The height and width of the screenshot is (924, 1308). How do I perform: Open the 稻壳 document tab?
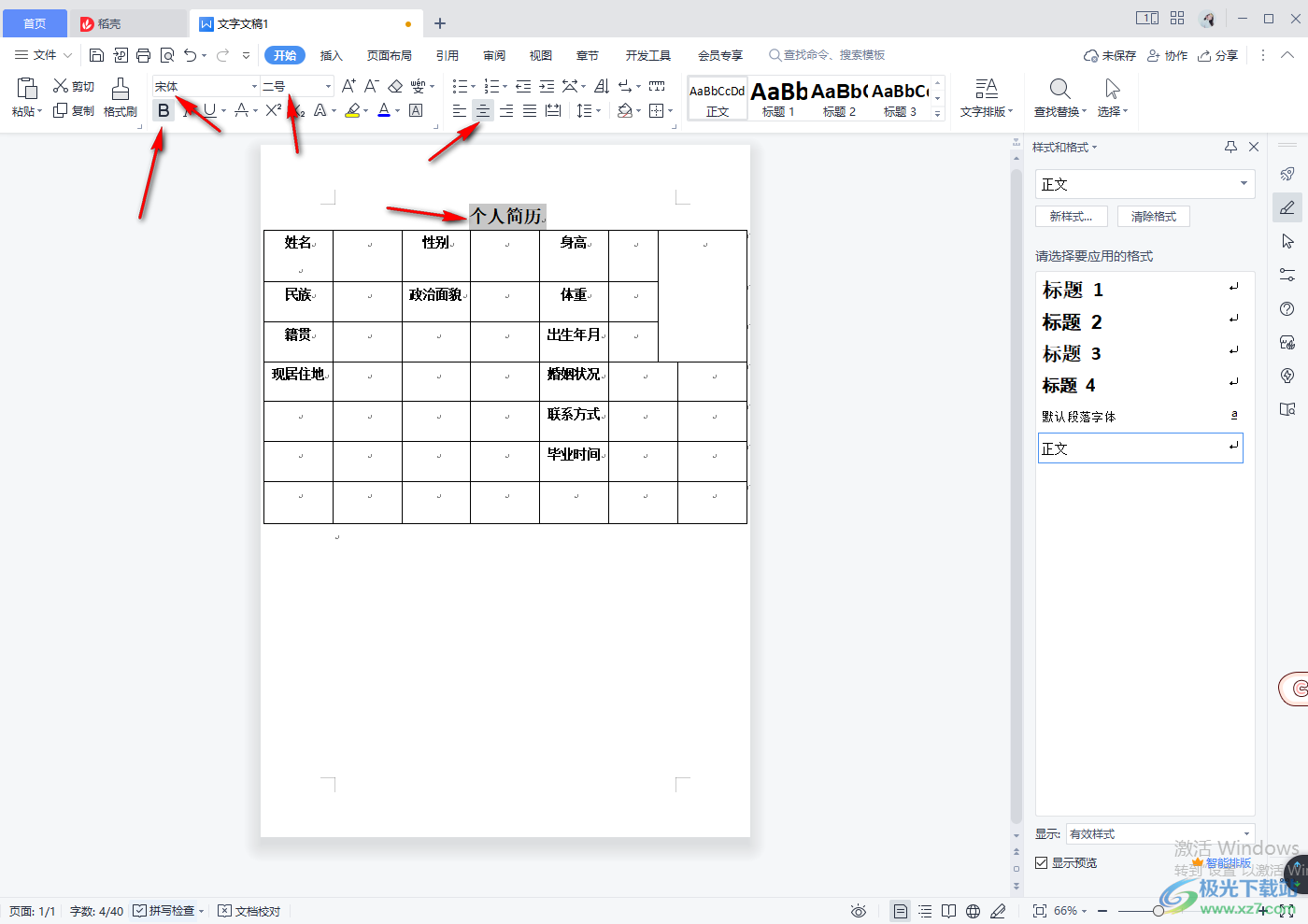point(129,23)
